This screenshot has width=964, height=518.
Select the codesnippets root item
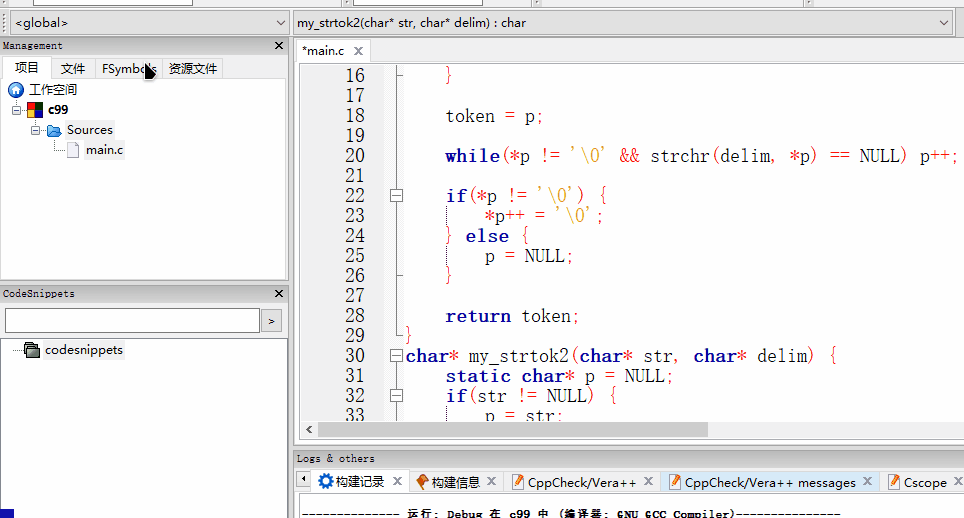click(84, 350)
